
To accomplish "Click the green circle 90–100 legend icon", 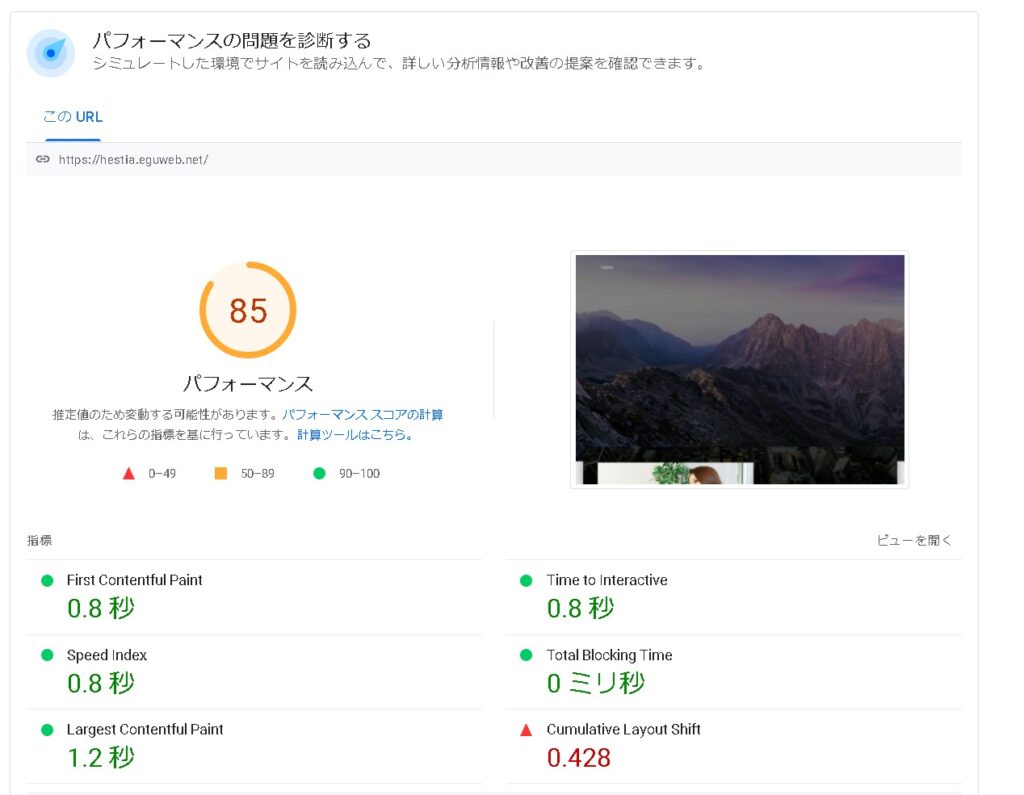I will (319, 473).
